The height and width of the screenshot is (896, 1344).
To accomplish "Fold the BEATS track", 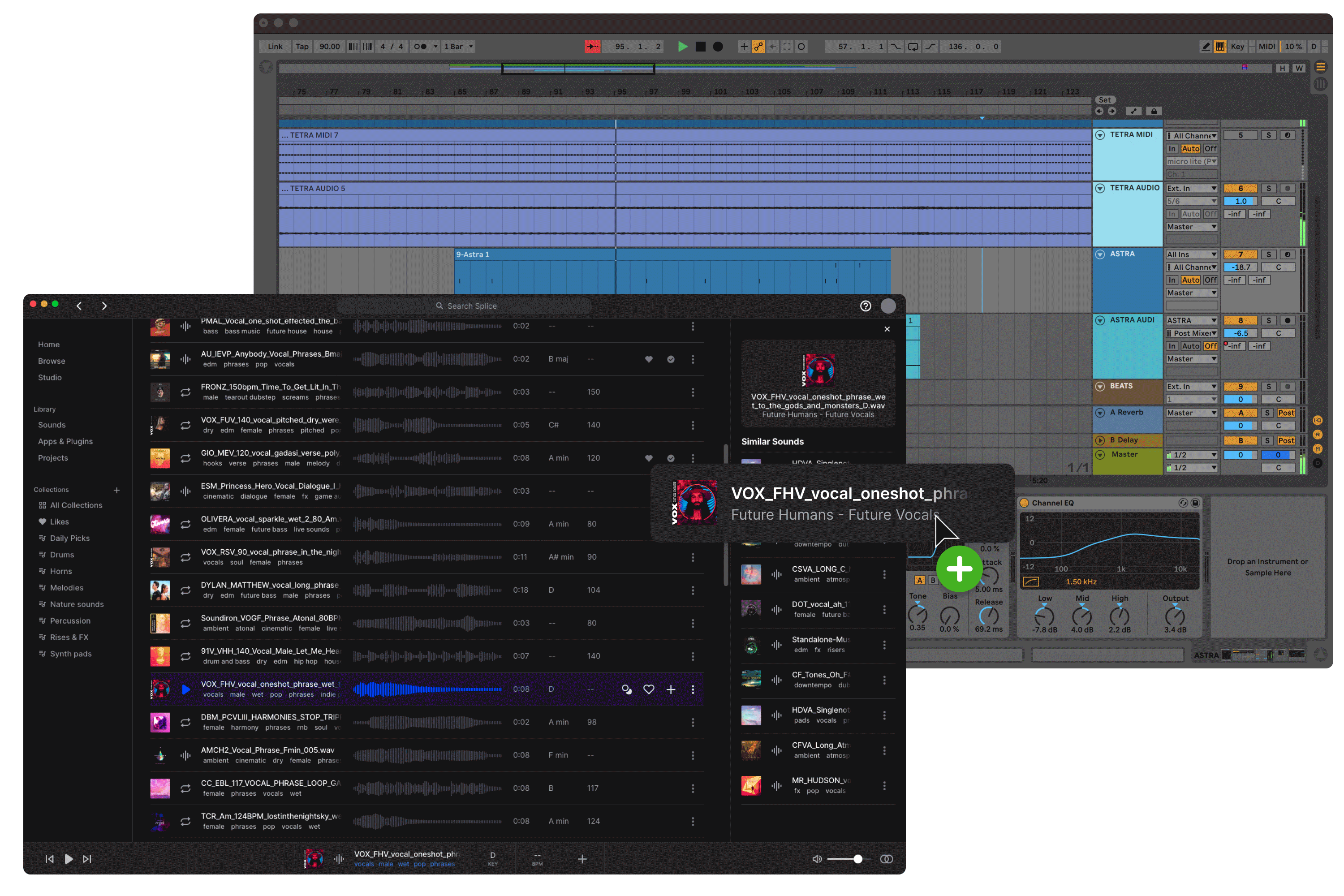I will click(1100, 387).
